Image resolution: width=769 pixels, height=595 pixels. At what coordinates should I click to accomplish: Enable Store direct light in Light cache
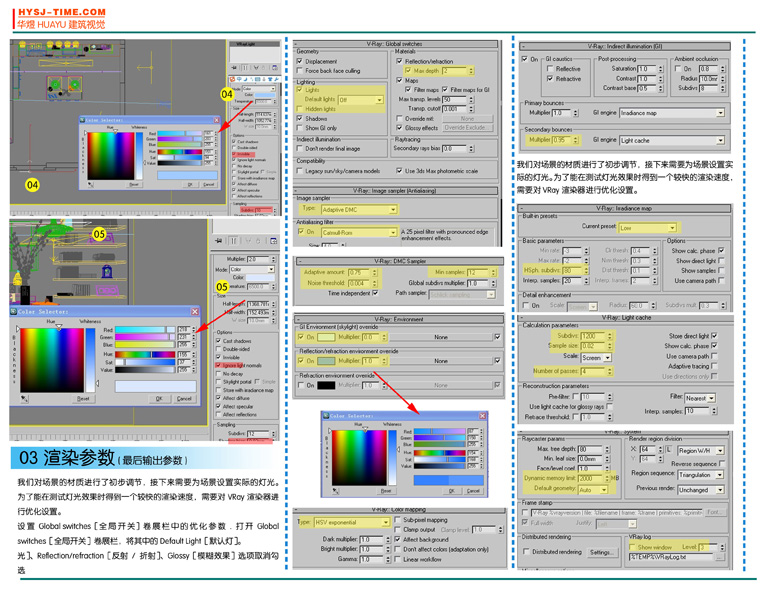click(716, 336)
